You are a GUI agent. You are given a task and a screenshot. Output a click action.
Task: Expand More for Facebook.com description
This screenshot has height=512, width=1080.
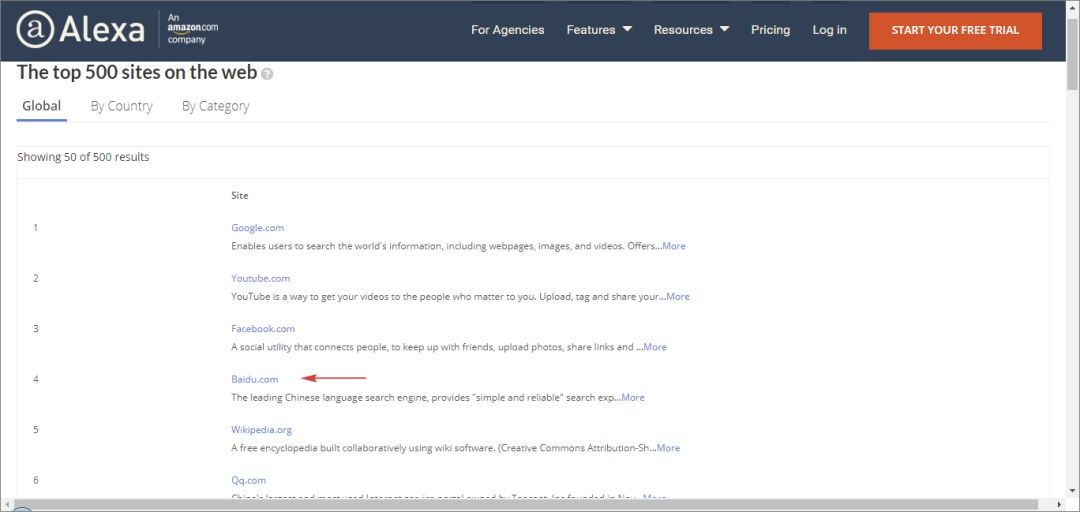coord(655,347)
